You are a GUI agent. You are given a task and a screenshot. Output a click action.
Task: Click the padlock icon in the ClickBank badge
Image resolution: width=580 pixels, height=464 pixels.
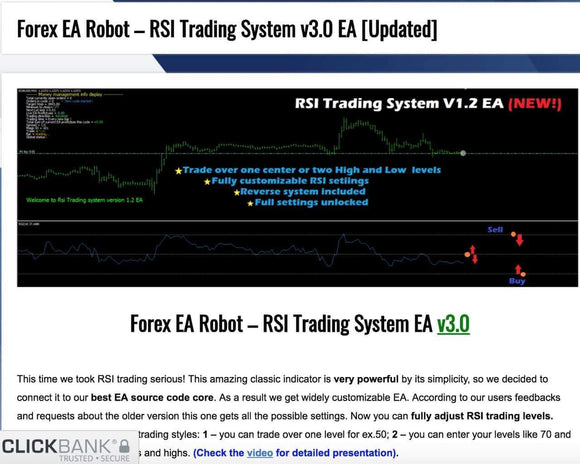click(124, 446)
